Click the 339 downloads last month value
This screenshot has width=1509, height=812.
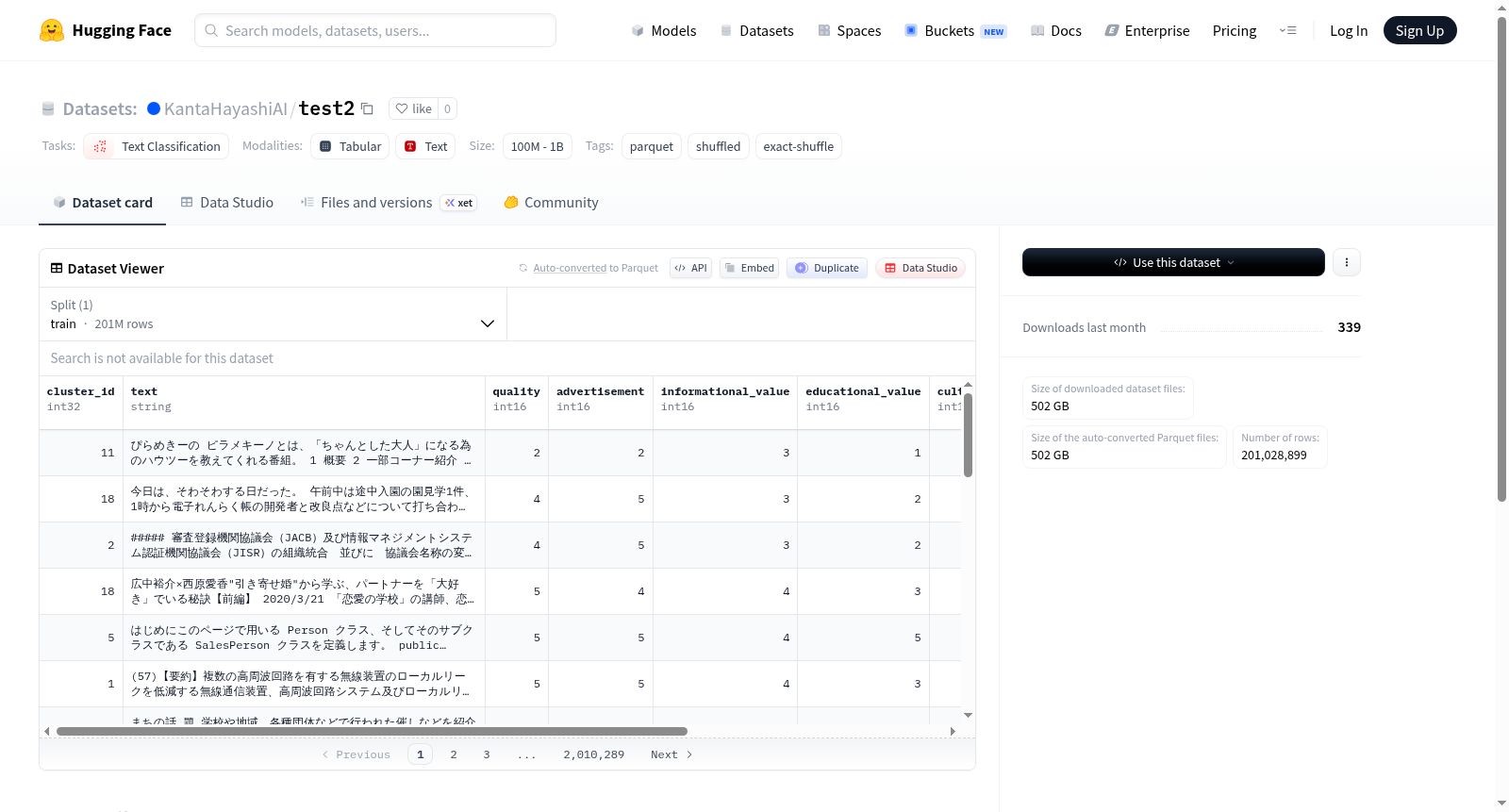(x=1349, y=327)
